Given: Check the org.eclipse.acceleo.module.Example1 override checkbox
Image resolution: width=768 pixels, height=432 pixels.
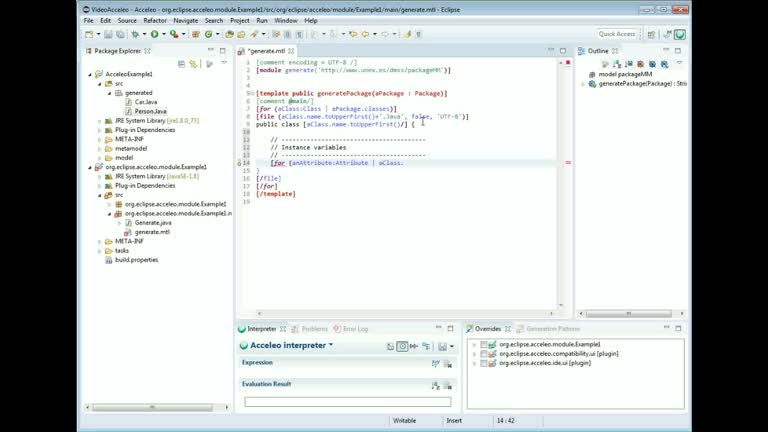Looking at the screenshot, I should pos(483,344).
